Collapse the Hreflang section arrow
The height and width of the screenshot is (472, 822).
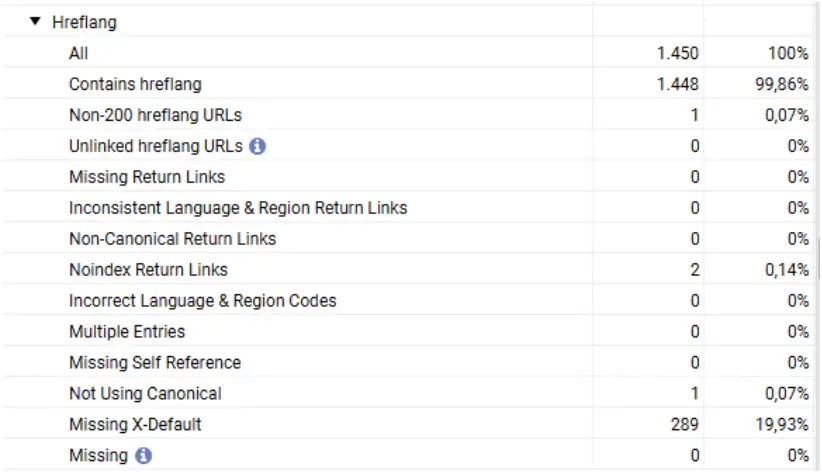click(x=36, y=20)
